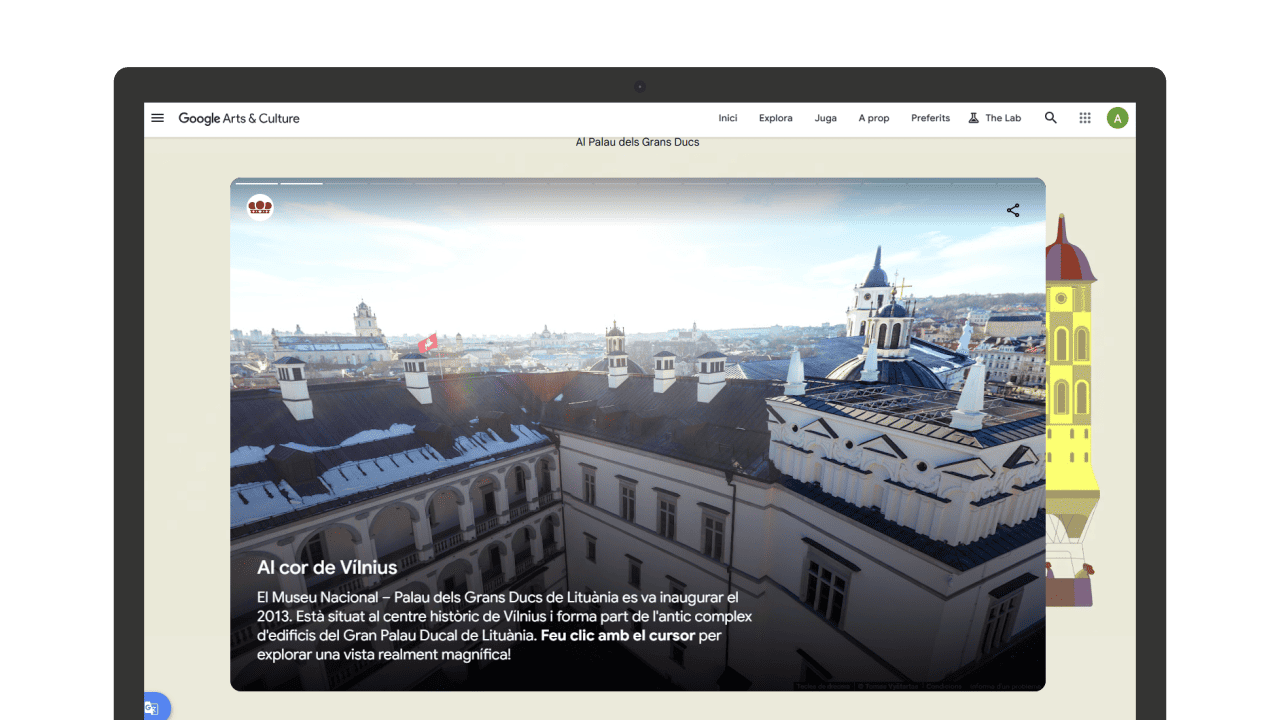Open your account avatar menu
This screenshot has width=1280, height=720.
click(x=1117, y=117)
